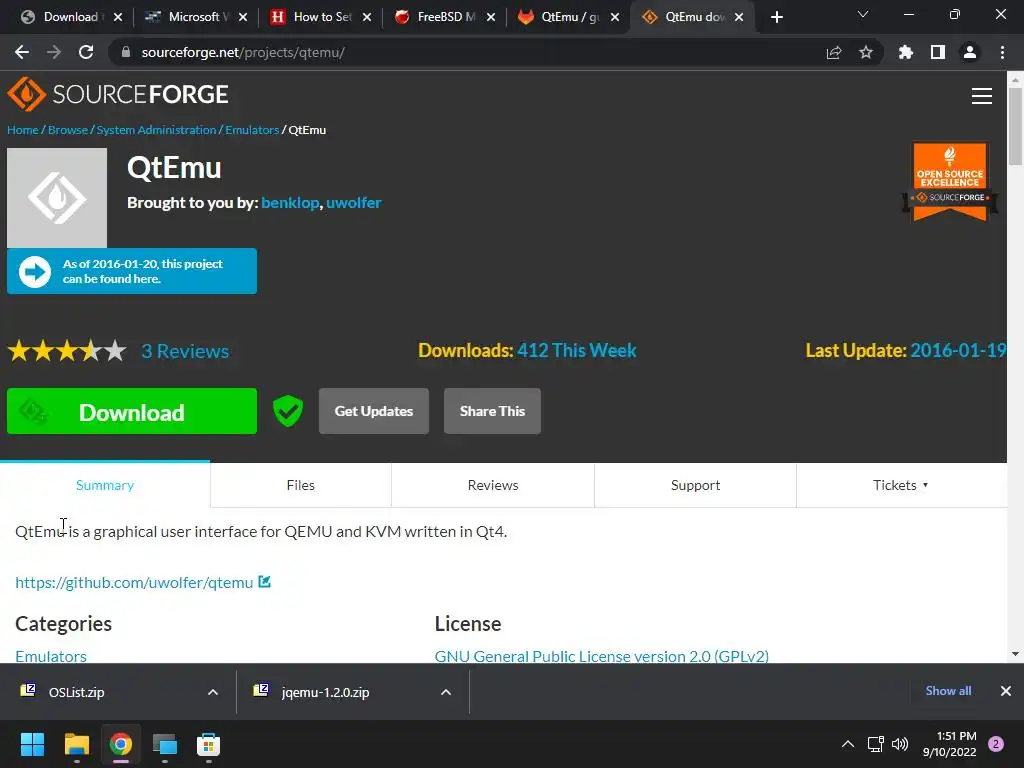Screen dimensions: 1024x768
Task: Open the Chrome extensions puzzle icon
Action: (x=906, y=52)
